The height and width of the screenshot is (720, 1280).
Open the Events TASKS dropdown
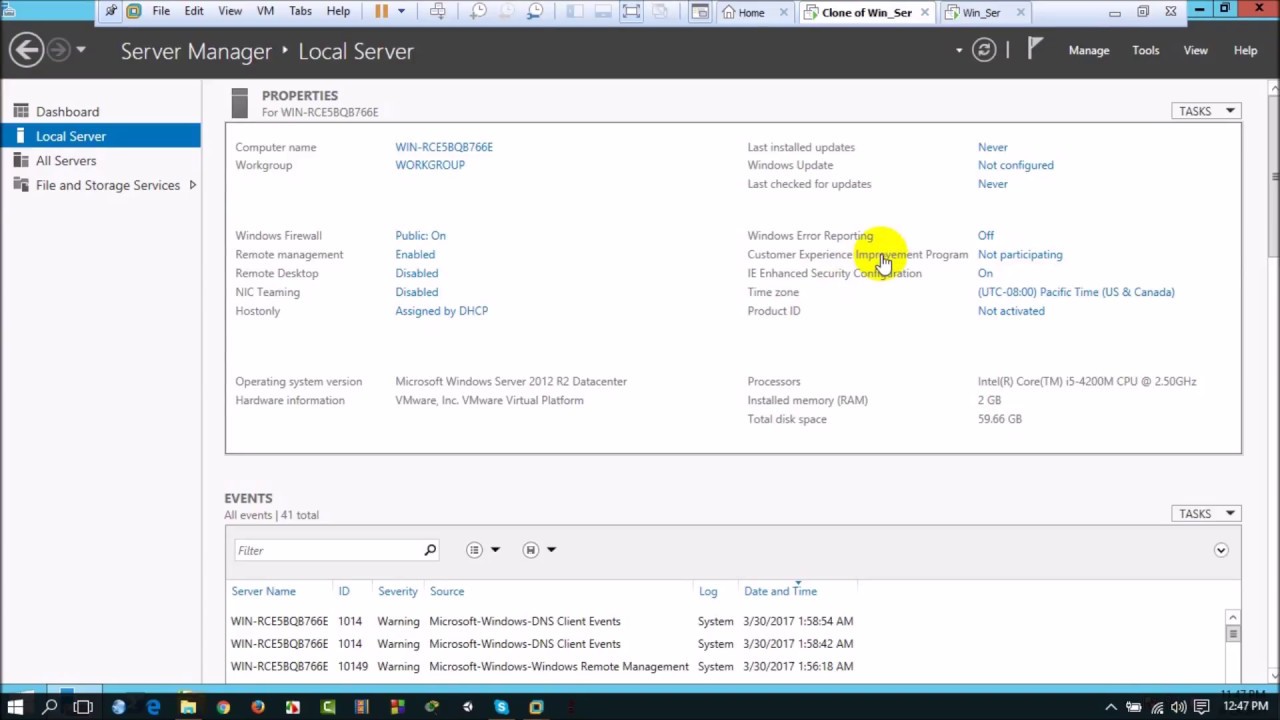[1206, 514]
